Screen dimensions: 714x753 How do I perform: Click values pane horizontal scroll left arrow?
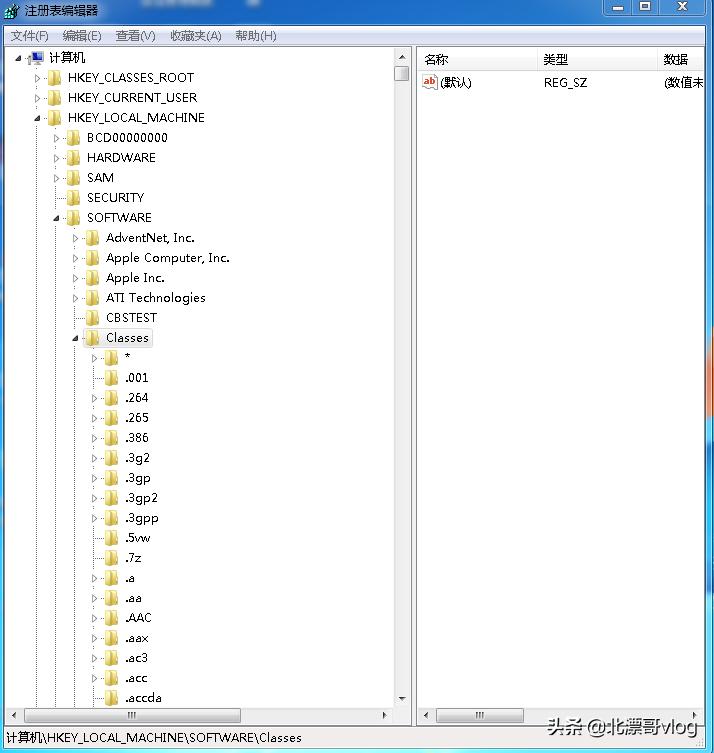pos(426,715)
